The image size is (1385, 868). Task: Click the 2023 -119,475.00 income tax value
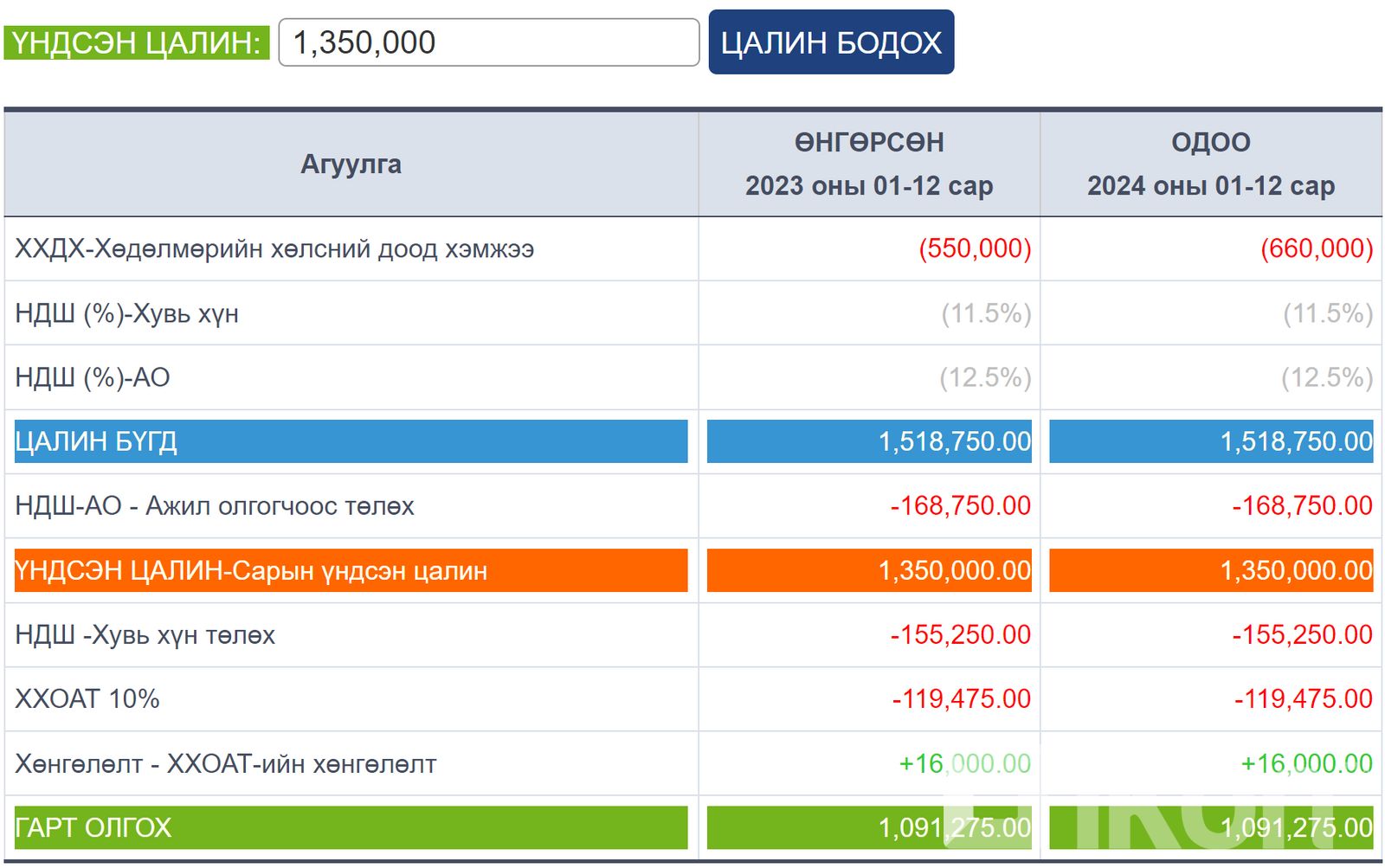point(962,698)
